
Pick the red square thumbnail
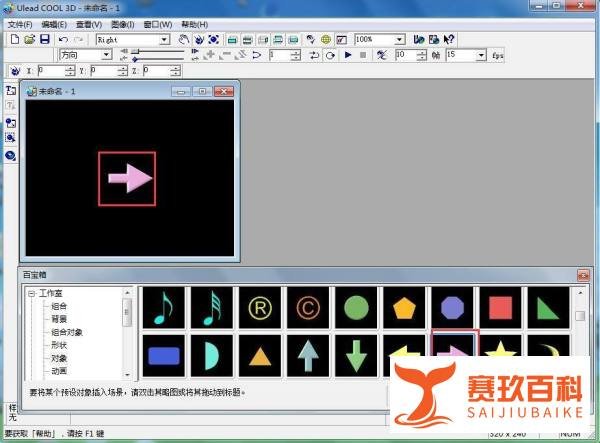(501, 308)
